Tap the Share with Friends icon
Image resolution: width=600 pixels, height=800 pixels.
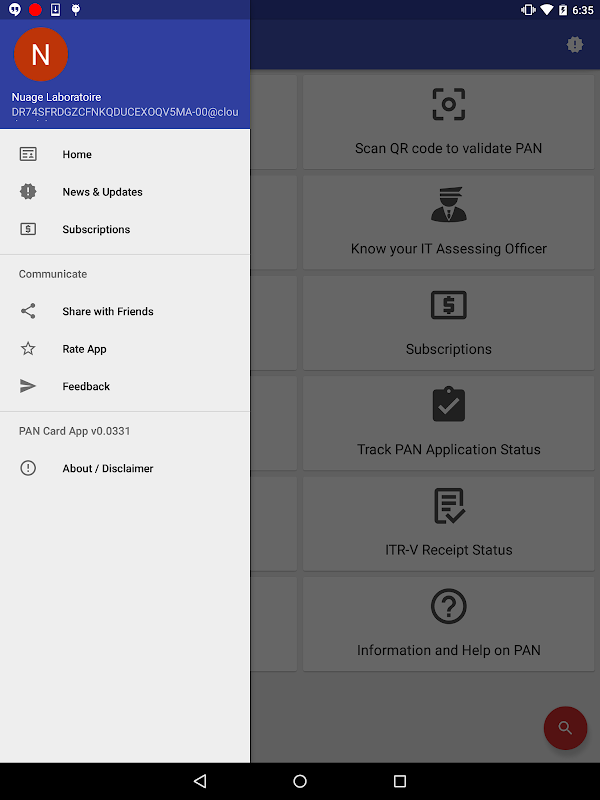(x=28, y=311)
